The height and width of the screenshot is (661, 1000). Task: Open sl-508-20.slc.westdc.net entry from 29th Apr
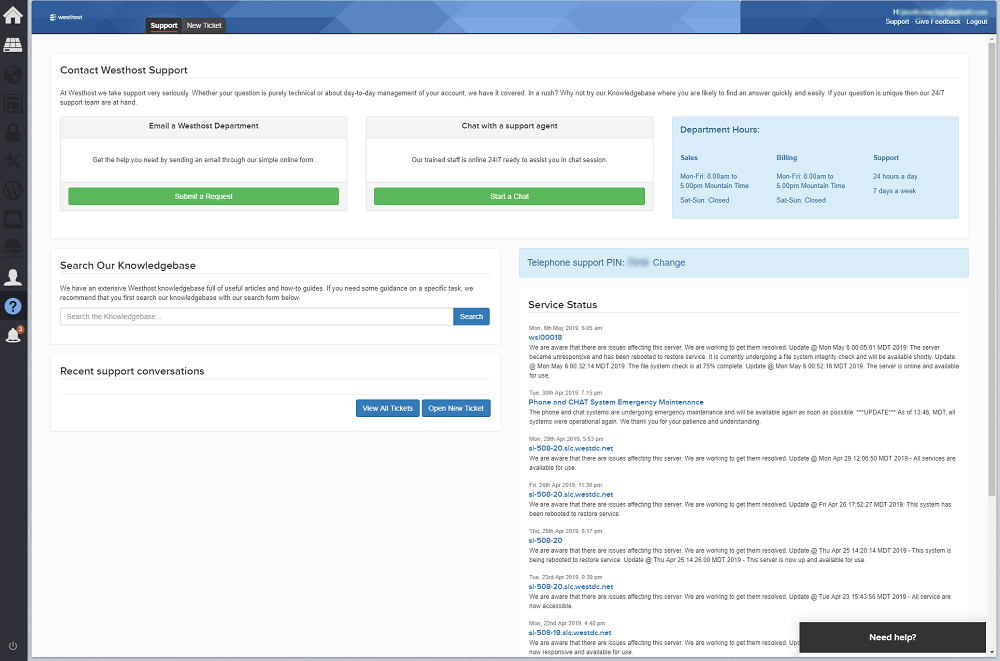[570, 449]
